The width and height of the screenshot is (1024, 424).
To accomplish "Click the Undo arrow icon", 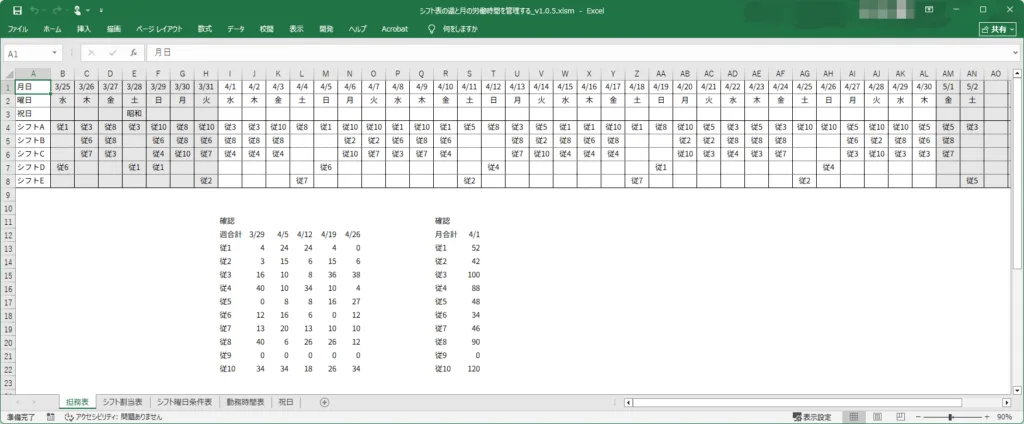I will (x=33, y=9).
